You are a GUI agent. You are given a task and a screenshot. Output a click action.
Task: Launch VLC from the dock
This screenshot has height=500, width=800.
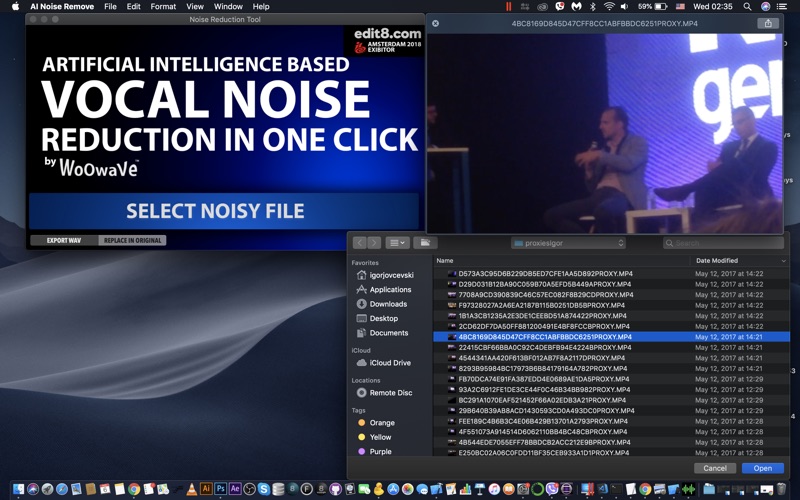pyautogui.click(x=192, y=489)
